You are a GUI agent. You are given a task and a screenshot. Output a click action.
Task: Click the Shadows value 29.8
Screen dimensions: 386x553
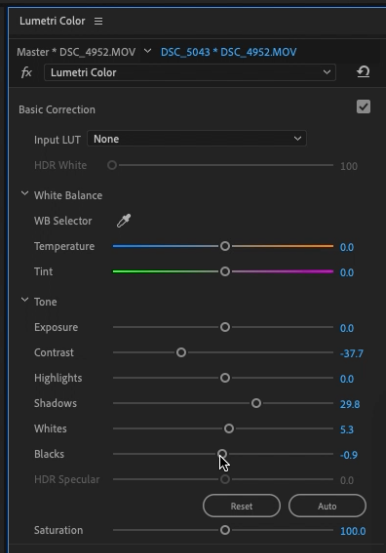click(x=350, y=404)
